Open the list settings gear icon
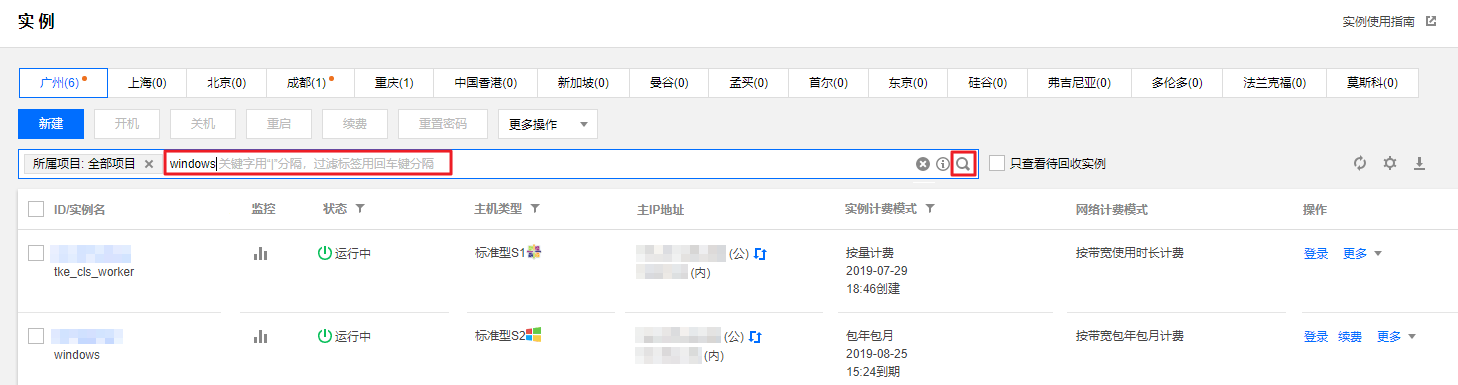The height and width of the screenshot is (385, 1458). coord(1389,163)
